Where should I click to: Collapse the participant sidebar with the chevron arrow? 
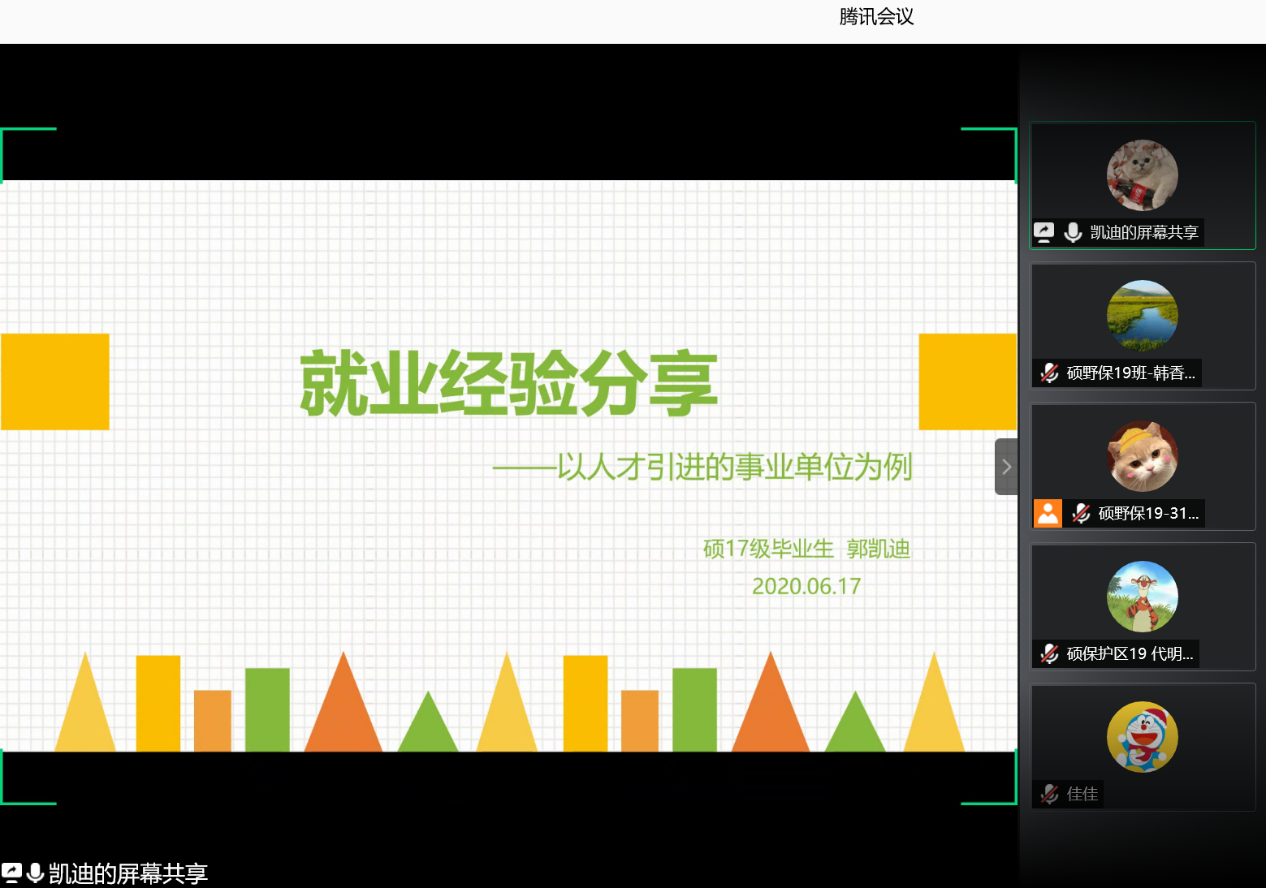tap(1006, 467)
